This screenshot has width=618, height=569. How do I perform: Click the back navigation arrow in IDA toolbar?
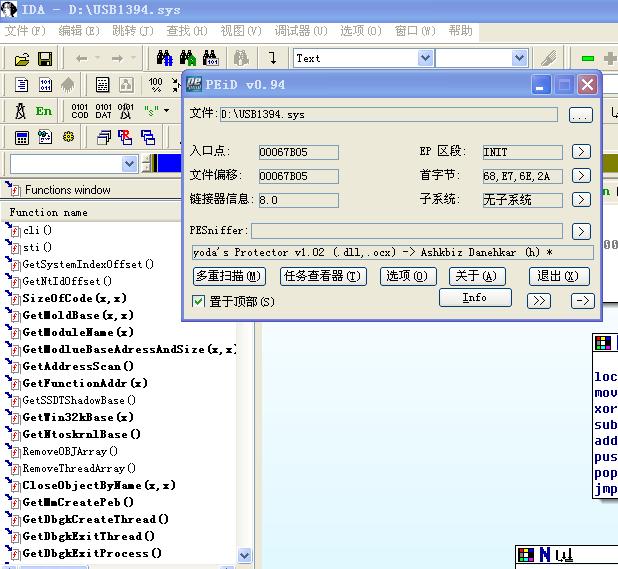82,59
